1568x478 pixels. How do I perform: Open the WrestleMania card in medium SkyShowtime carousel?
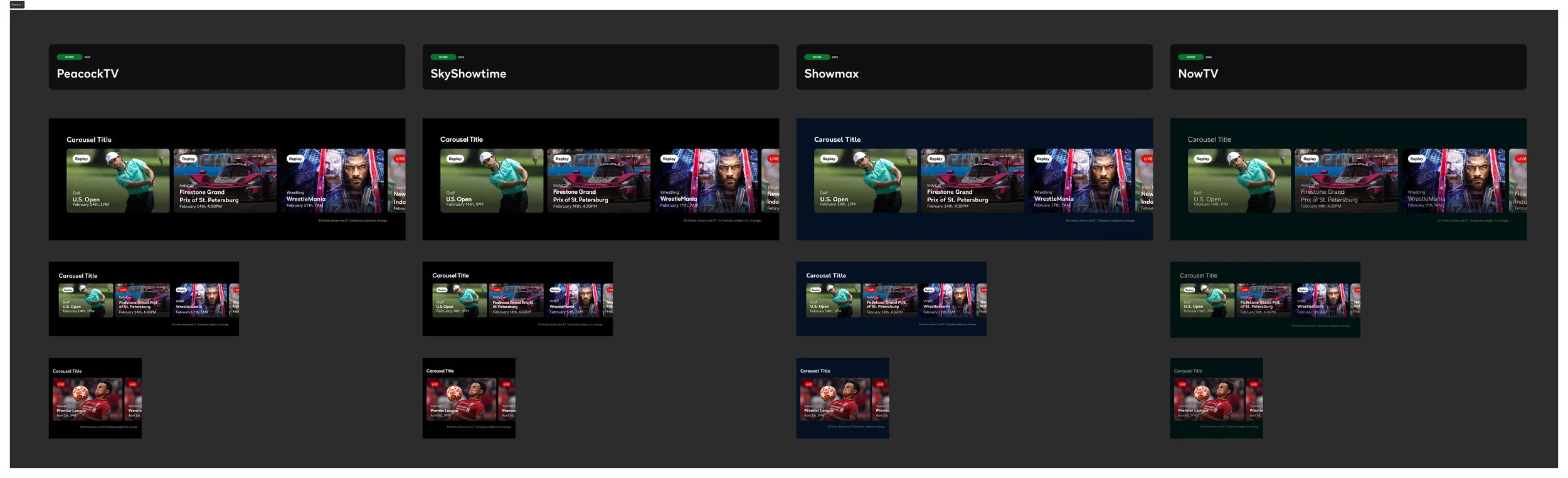click(x=573, y=300)
